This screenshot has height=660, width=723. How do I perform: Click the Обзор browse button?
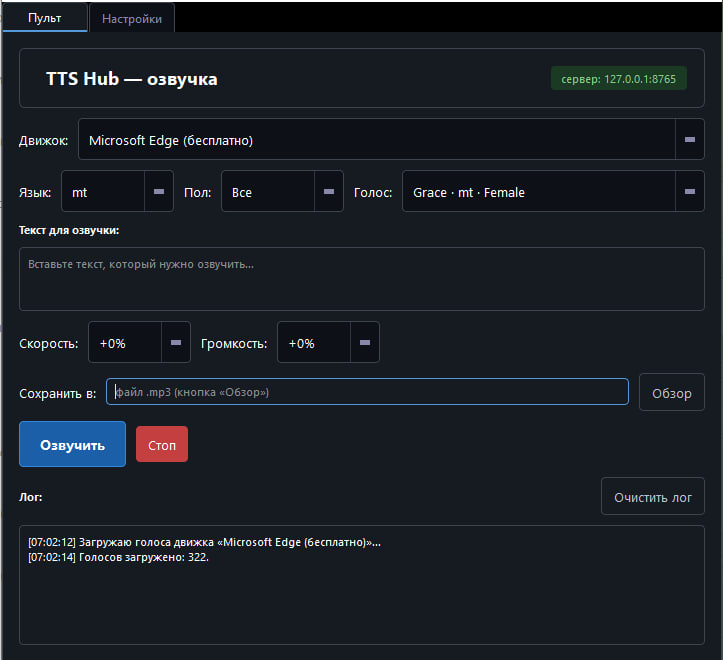671,392
